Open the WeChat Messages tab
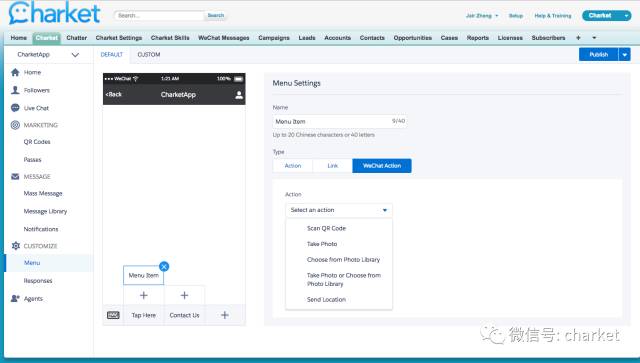Image resolution: width=640 pixels, height=363 pixels. point(224,38)
